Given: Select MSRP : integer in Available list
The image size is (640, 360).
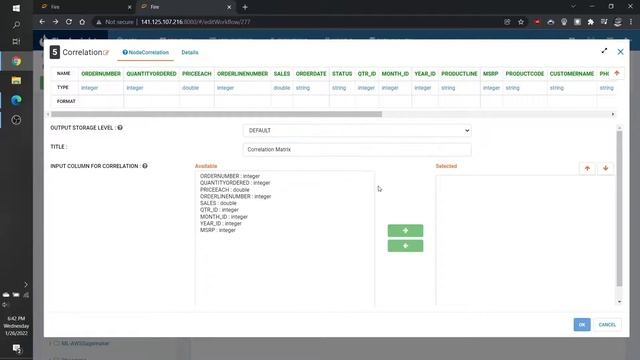Looking at the screenshot, I should click(218, 230).
